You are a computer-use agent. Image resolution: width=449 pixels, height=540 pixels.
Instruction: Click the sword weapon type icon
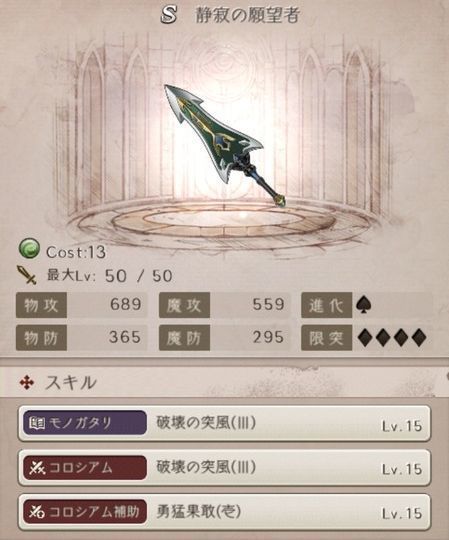click(x=27, y=275)
